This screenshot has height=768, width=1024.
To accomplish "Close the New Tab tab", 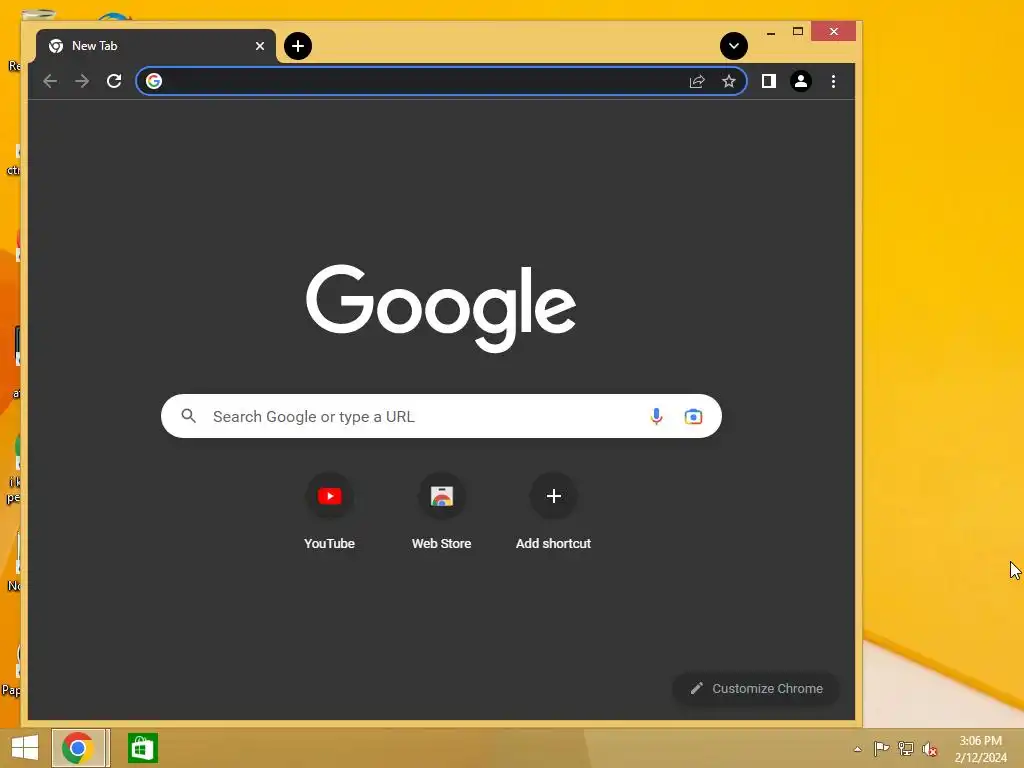I will click(260, 46).
